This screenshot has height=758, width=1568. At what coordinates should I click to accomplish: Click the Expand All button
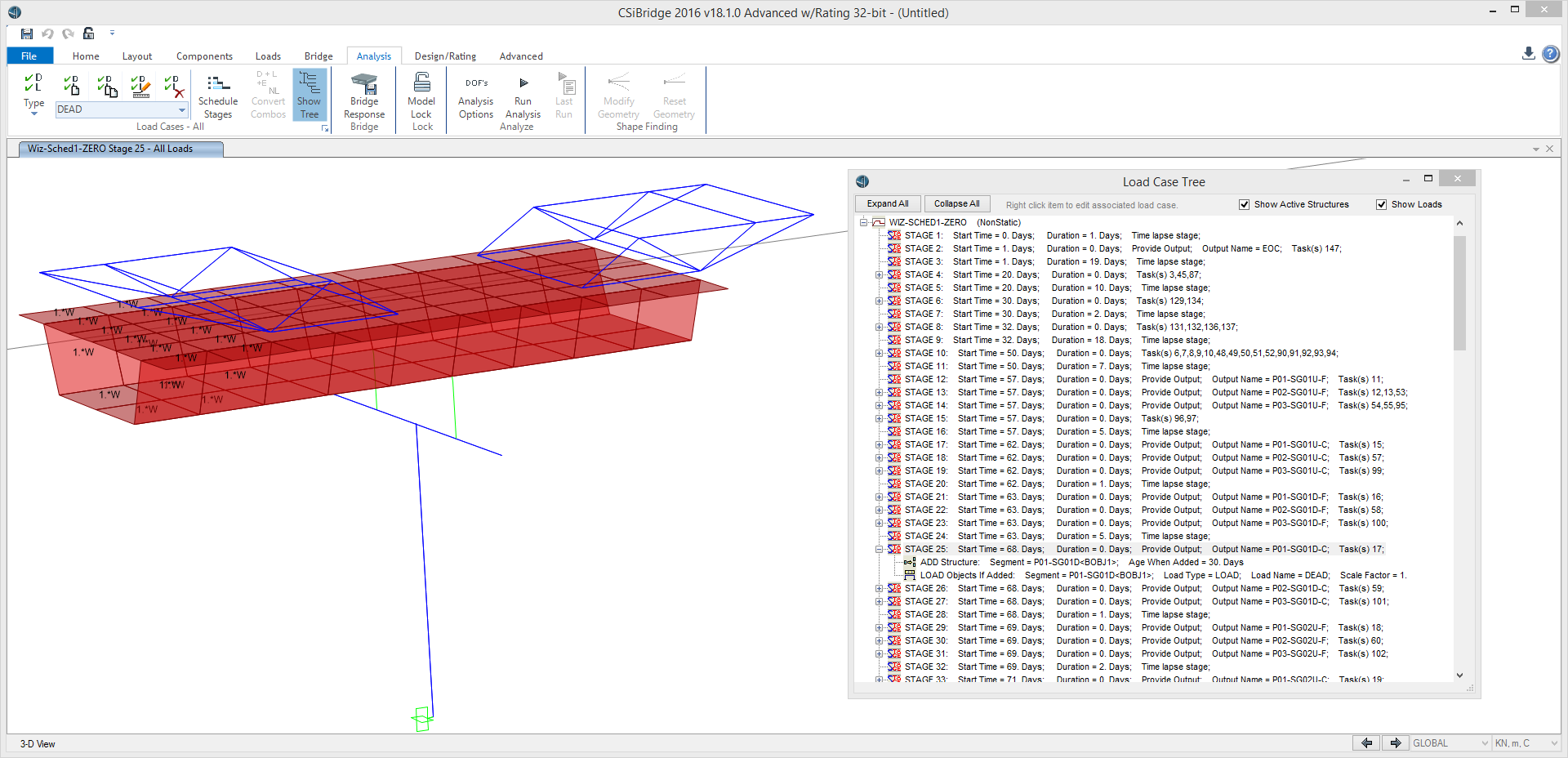pos(888,204)
